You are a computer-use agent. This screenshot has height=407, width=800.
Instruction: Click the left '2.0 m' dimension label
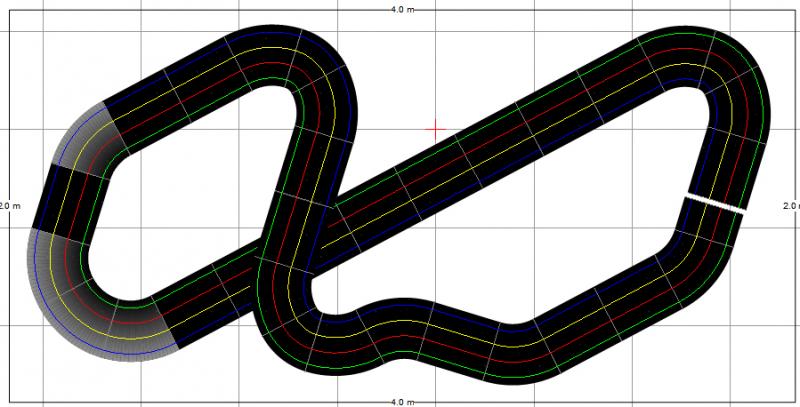(9, 205)
